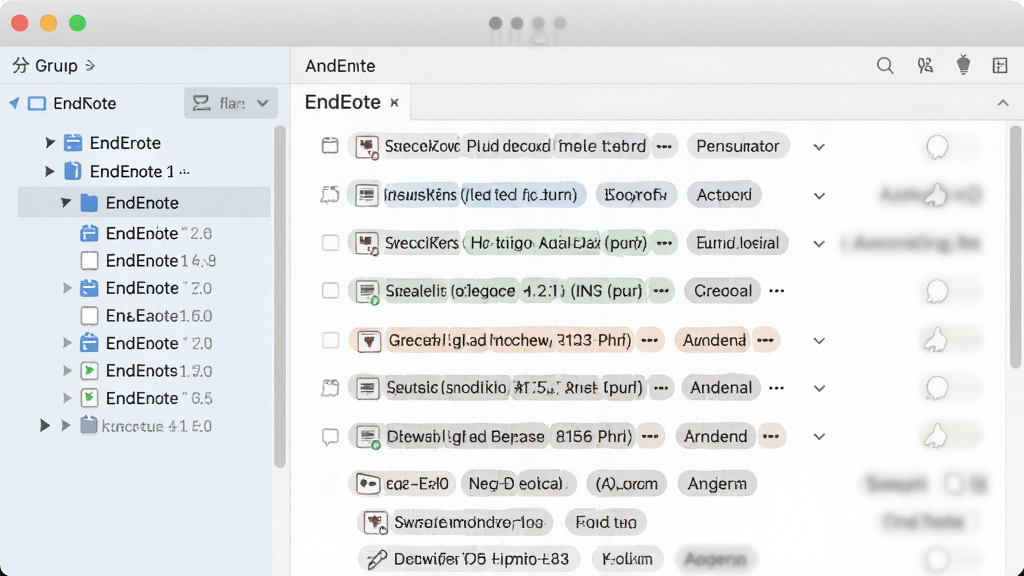Open the Gruip breadcrumb

[x=56, y=65]
